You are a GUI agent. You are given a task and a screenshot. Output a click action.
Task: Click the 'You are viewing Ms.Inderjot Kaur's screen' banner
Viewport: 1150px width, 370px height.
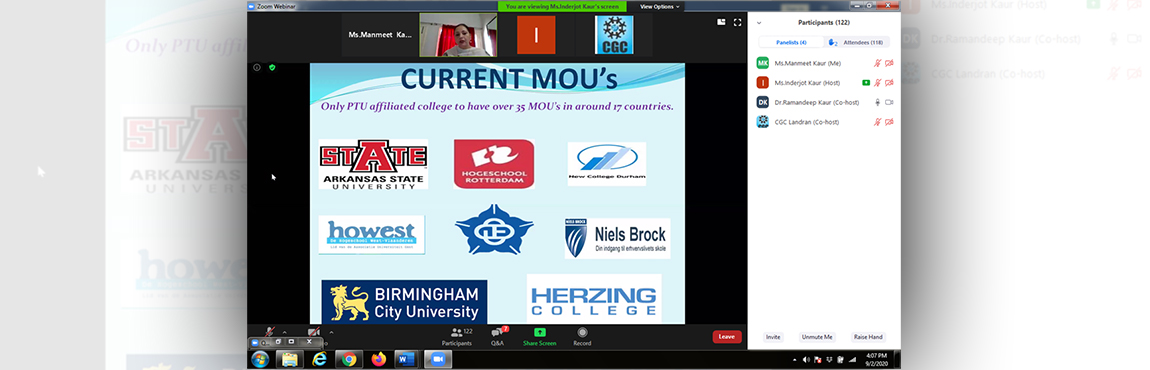tap(563, 6)
